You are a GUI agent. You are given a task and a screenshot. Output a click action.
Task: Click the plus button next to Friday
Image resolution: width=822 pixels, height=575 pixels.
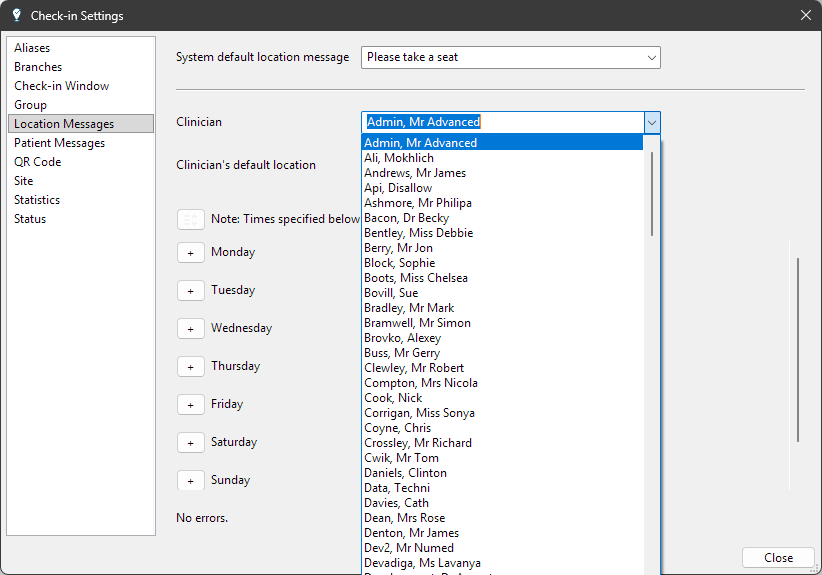point(190,405)
